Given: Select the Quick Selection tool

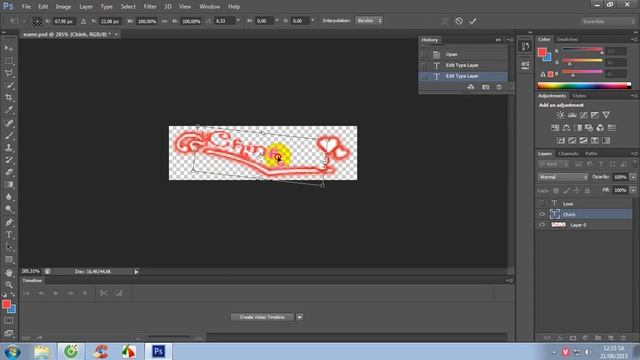Looking at the screenshot, I should tap(9, 86).
